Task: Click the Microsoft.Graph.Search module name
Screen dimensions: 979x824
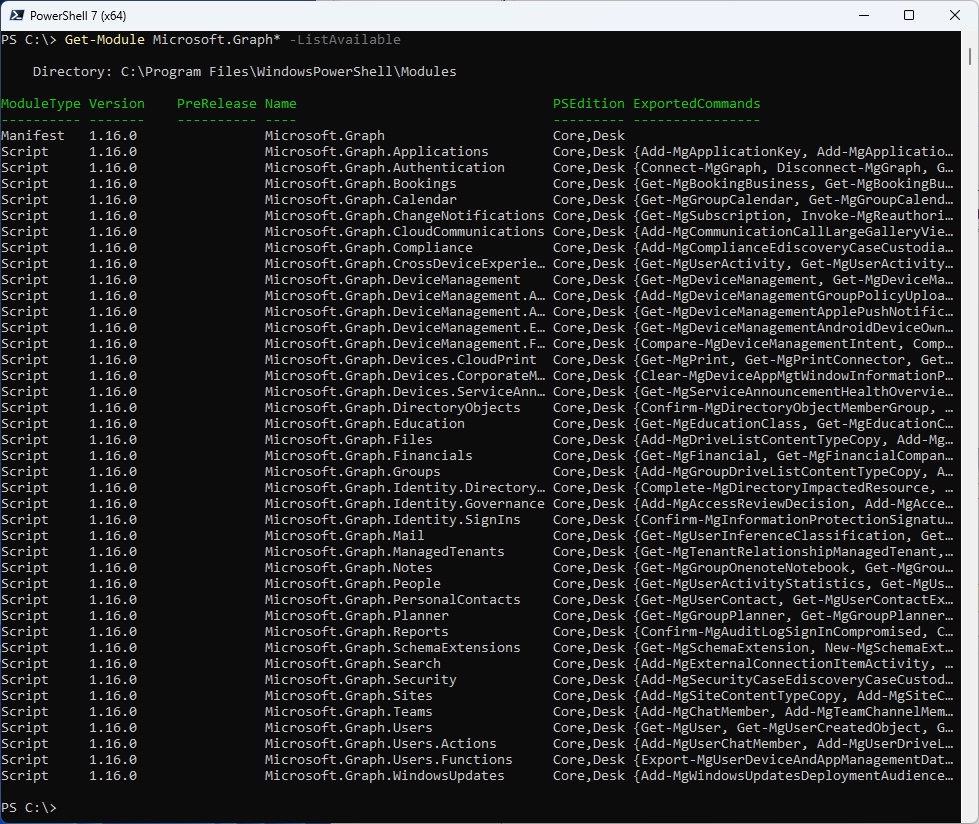Action: tap(353, 664)
